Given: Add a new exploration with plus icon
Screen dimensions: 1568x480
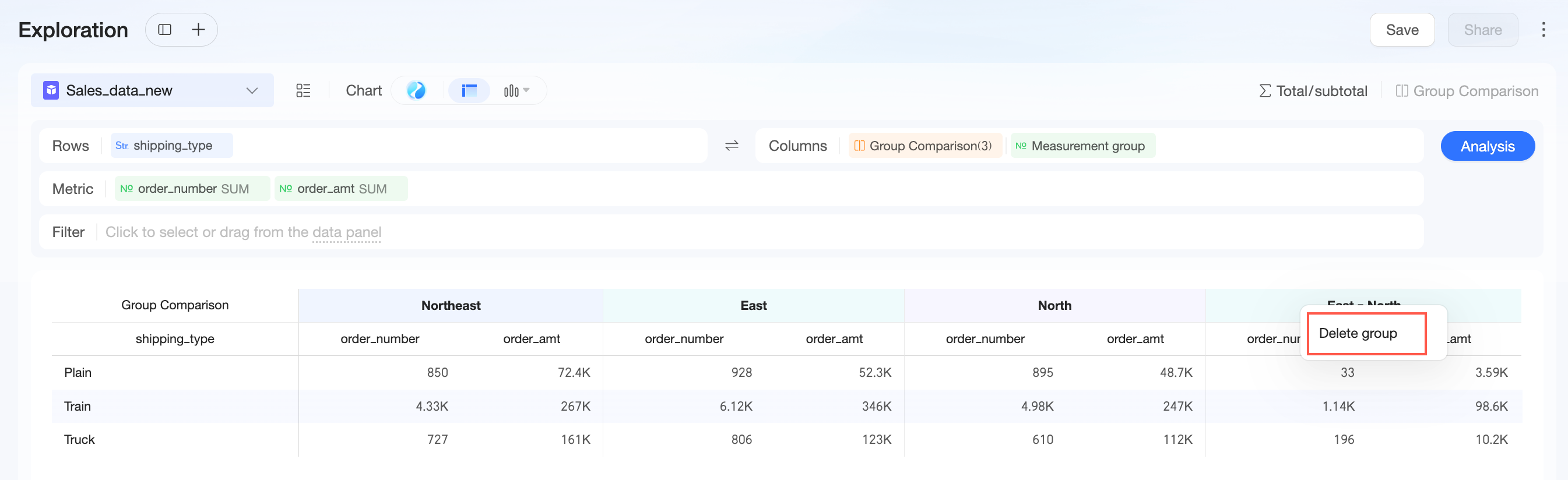Looking at the screenshot, I should click(x=198, y=30).
